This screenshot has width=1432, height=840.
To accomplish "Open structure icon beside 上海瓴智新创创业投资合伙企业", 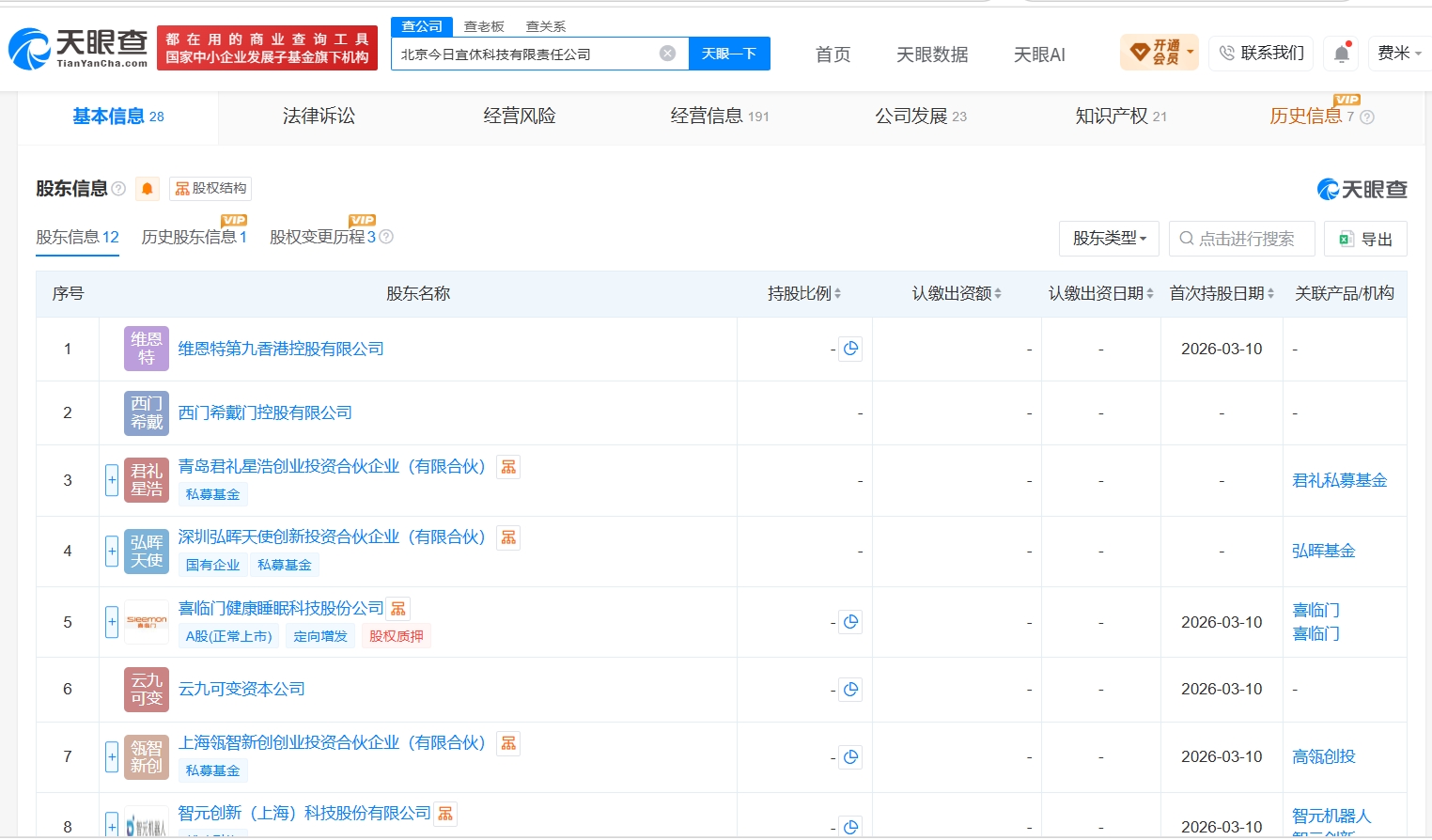I will pyautogui.click(x=508, y=743).
